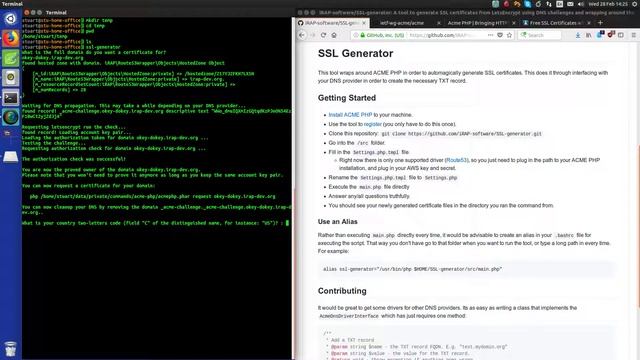Open Firefox library icon

(x=588, y=35)
